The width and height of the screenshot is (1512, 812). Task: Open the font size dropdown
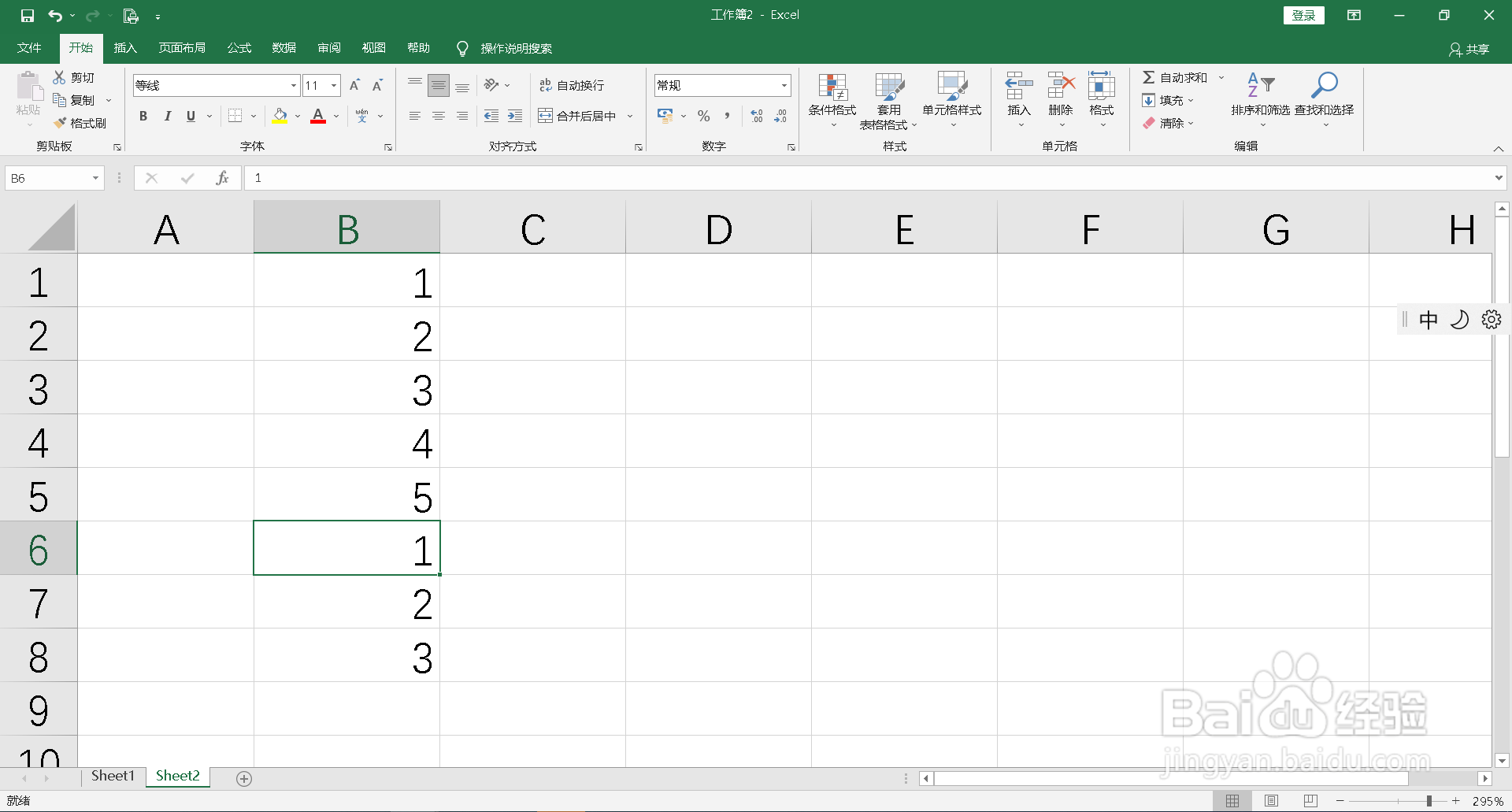click(334, 85)
